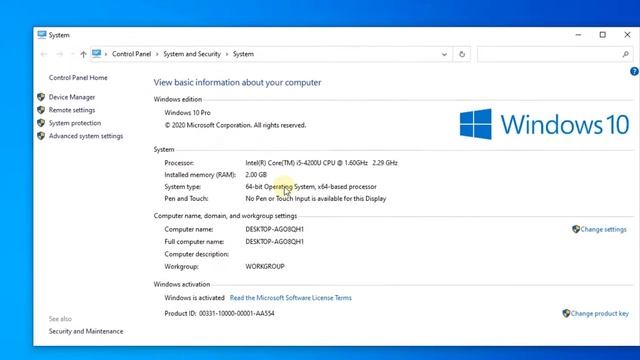Click the 'WORKGROUP' value

(x=265, y=267)
